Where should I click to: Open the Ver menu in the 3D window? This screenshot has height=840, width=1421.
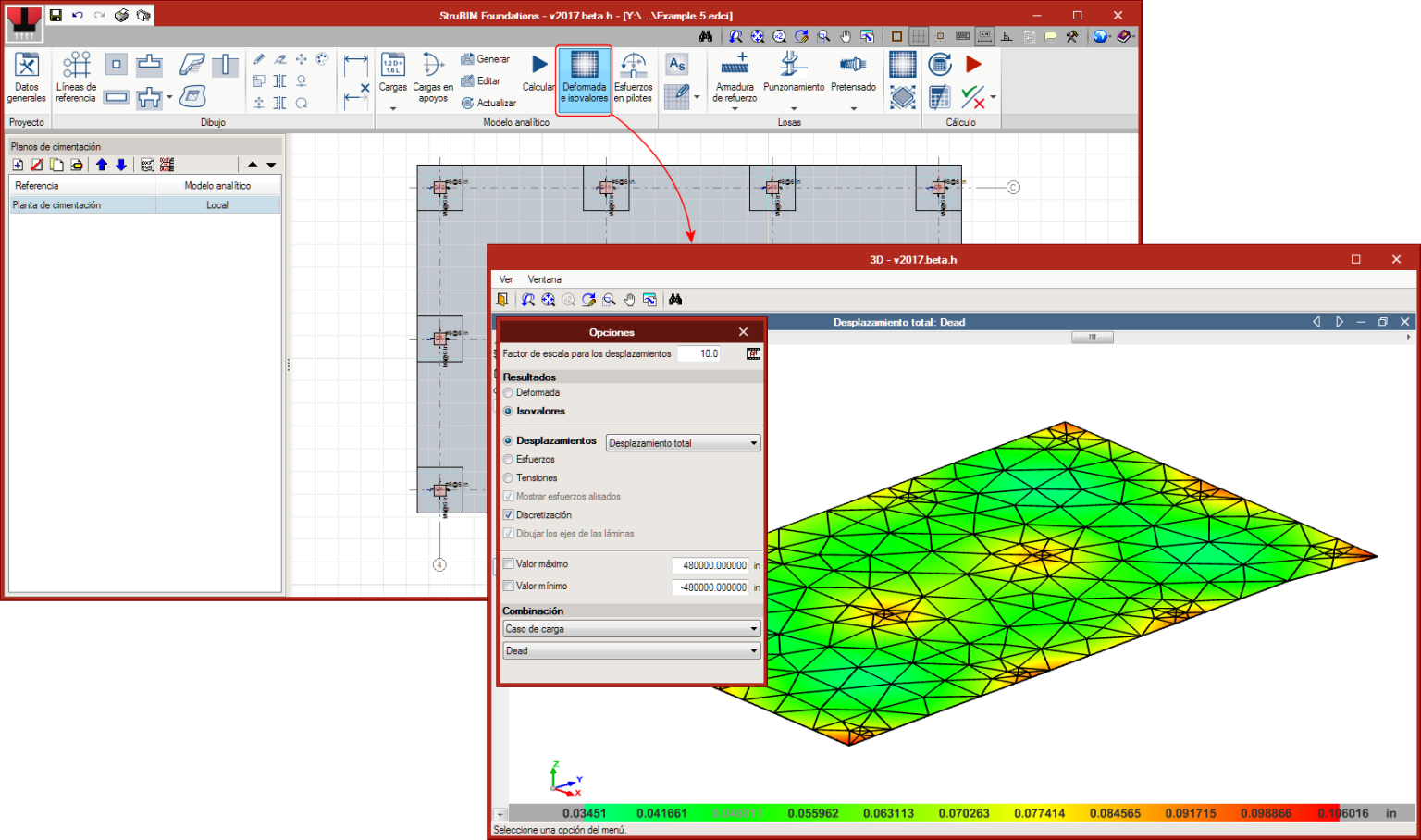pyautogui.click(x=505, y=278)
